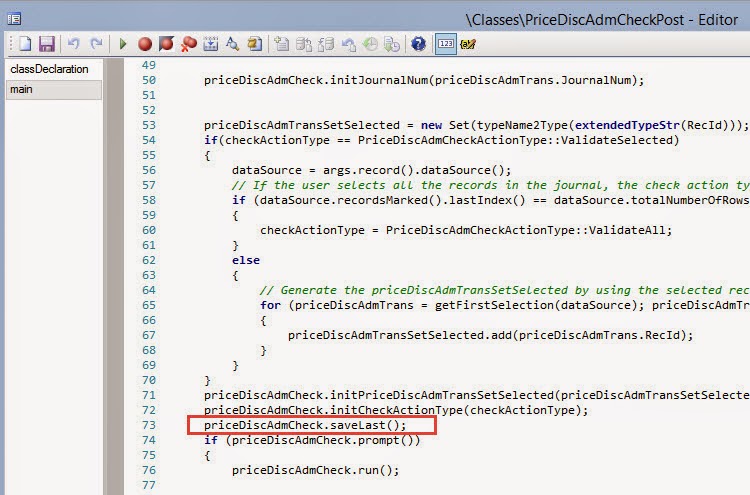
Task: Click add to version control icon
Action: (281, 44)
